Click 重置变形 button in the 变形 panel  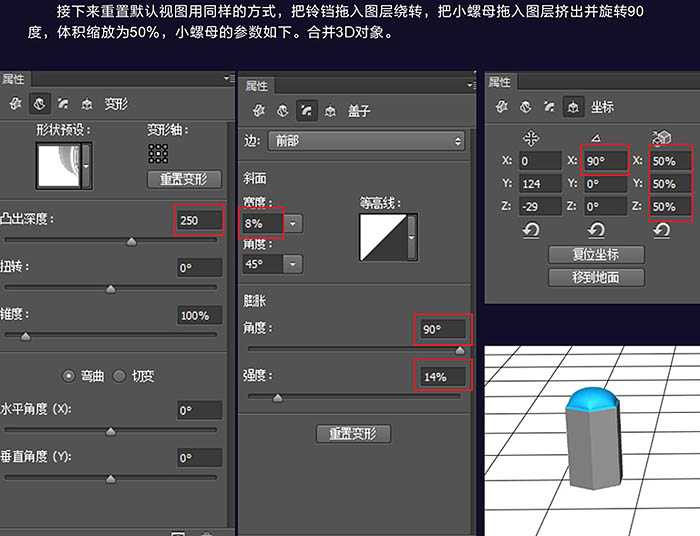184,179
